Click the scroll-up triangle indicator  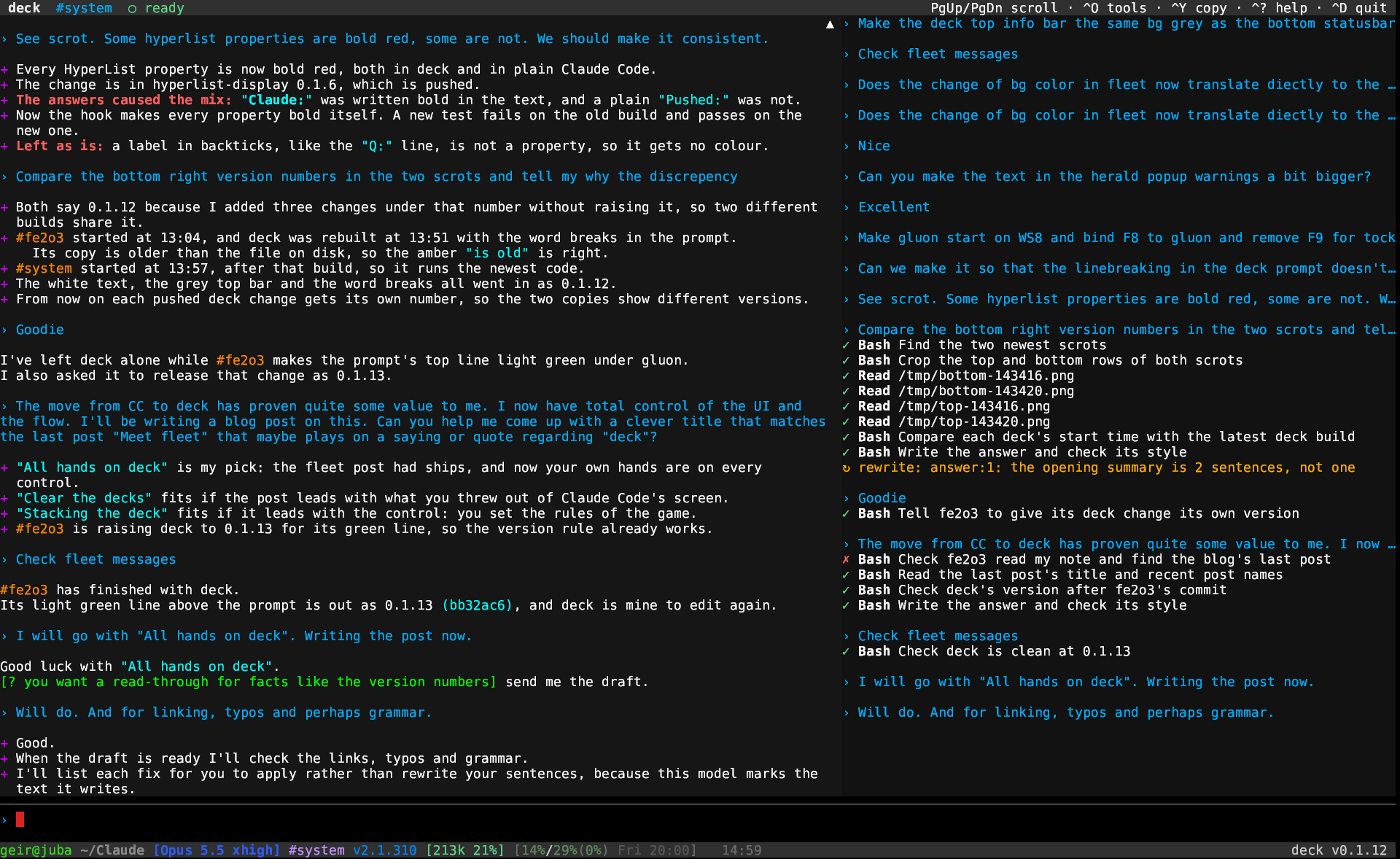pyautogui.click(x=830, y=24)
